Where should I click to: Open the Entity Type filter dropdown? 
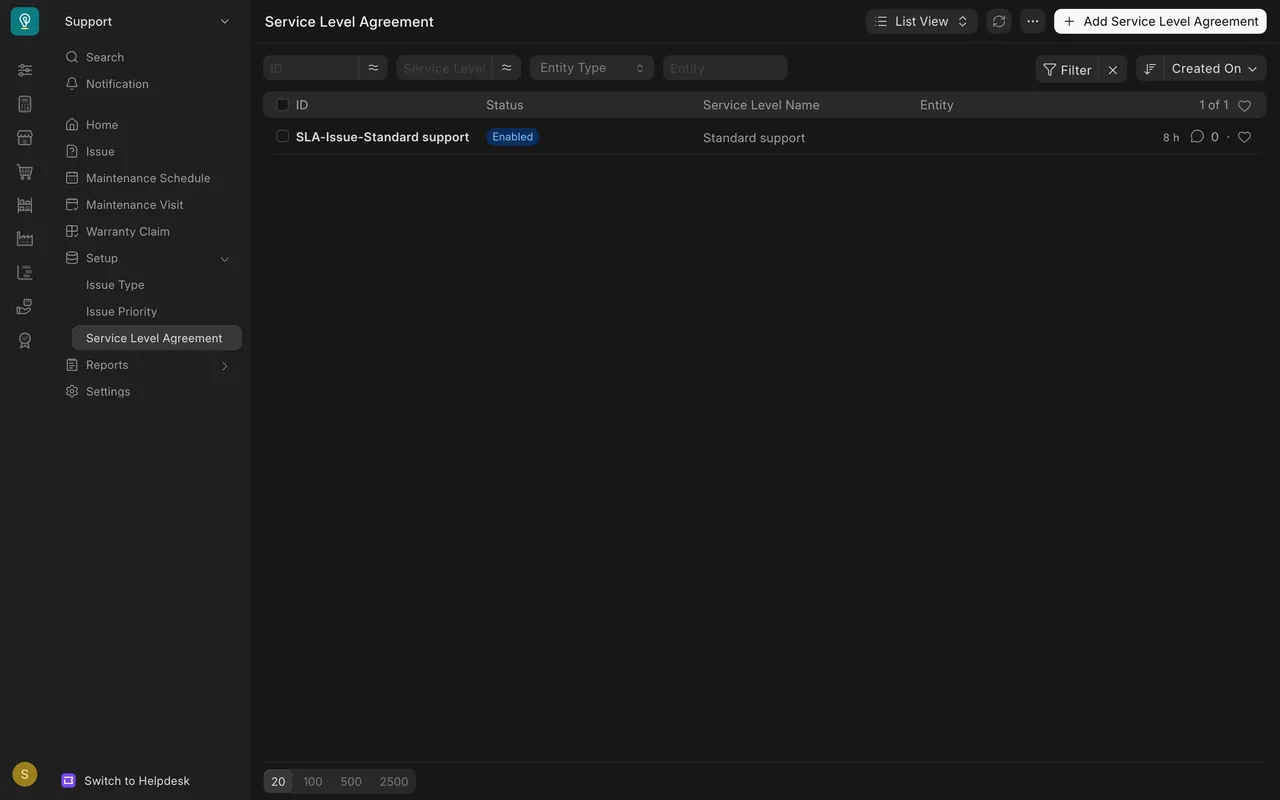coord(592,68)
